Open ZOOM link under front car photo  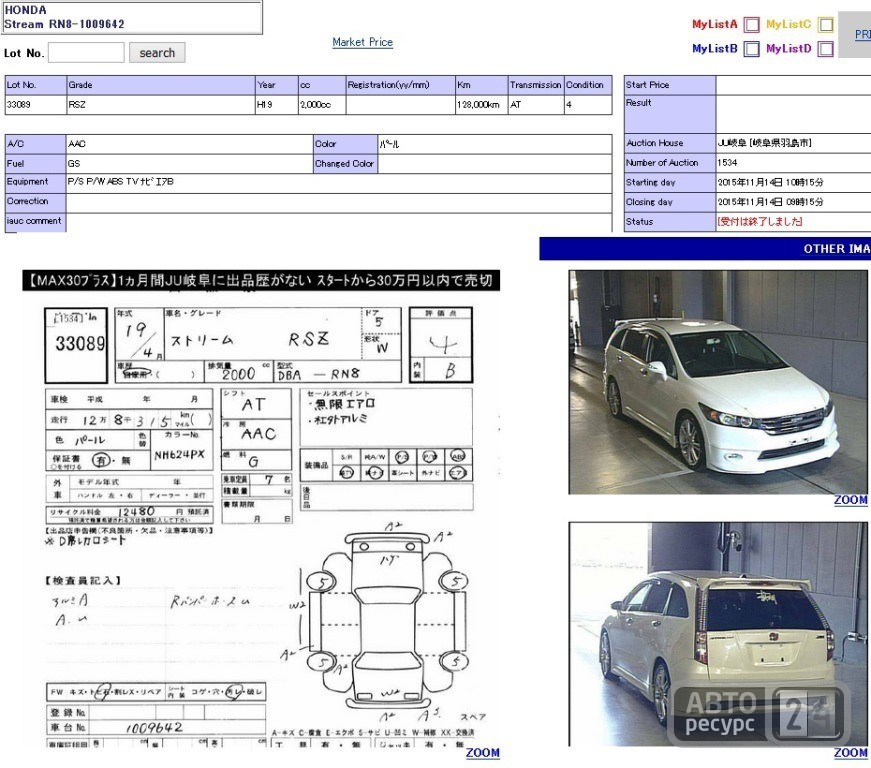click(850, 500)
